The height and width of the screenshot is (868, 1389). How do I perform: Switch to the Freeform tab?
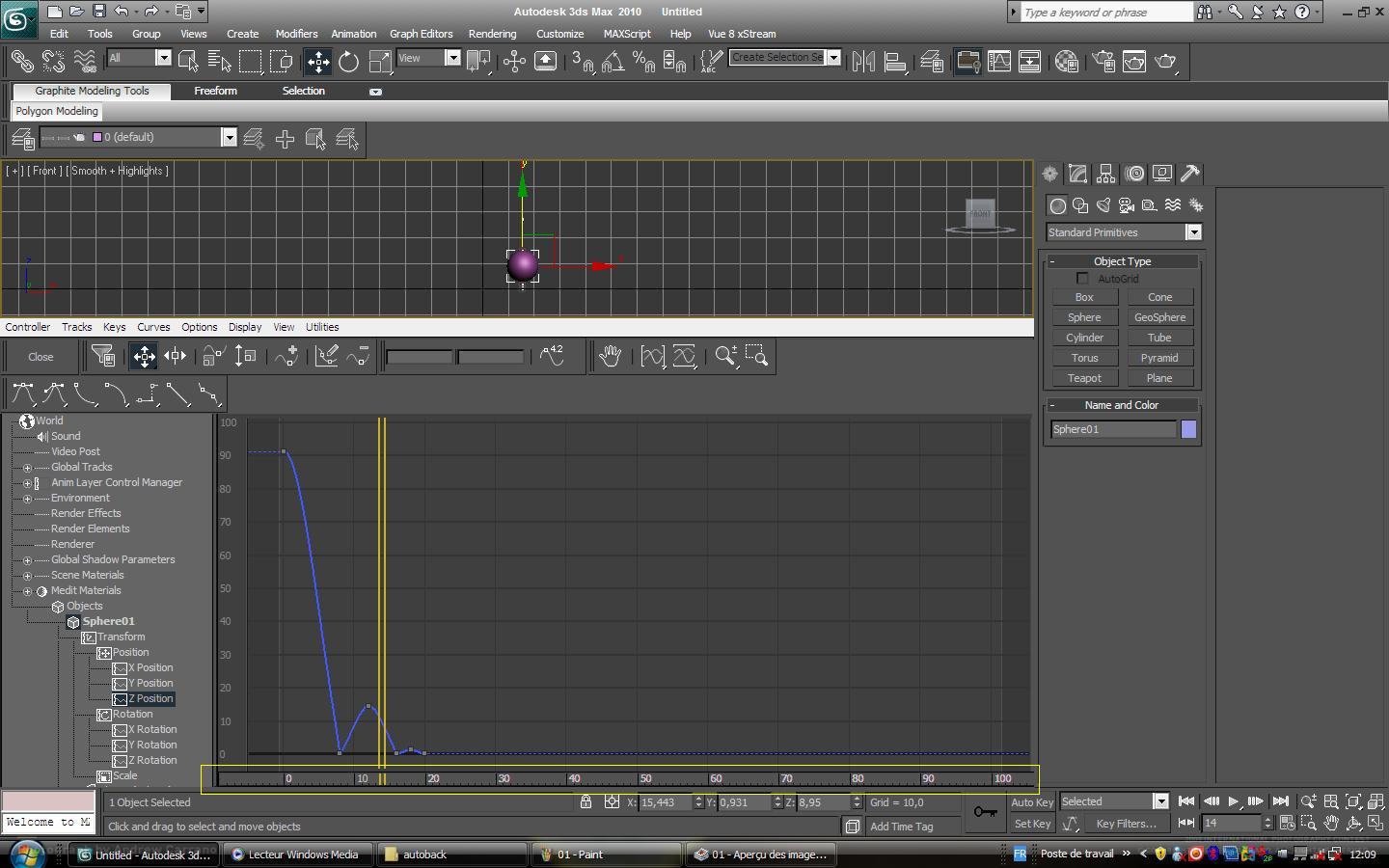[x=215, y=91]
